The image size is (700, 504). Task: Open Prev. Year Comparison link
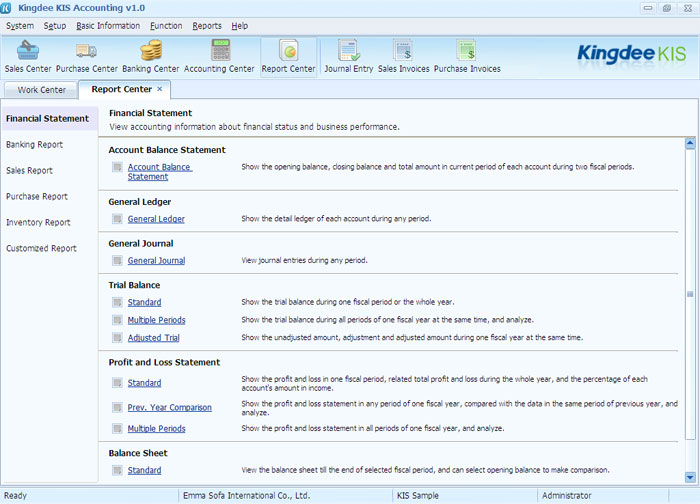170,407
